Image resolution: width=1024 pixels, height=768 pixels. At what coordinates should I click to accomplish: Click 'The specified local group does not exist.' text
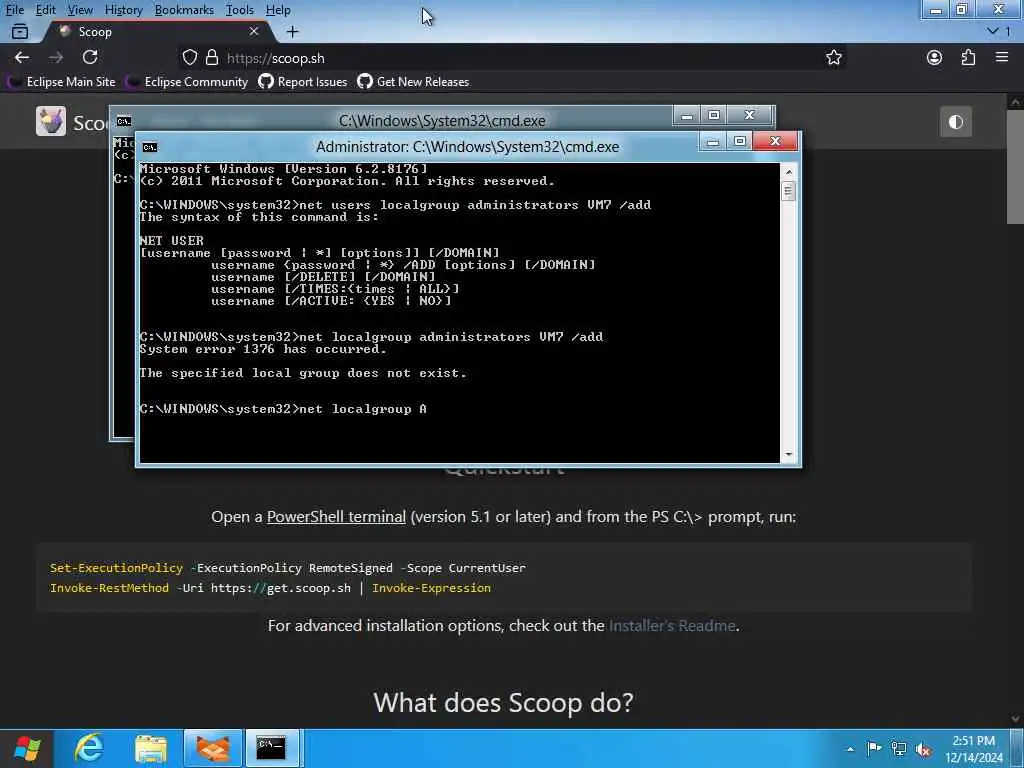coord(303,373)
